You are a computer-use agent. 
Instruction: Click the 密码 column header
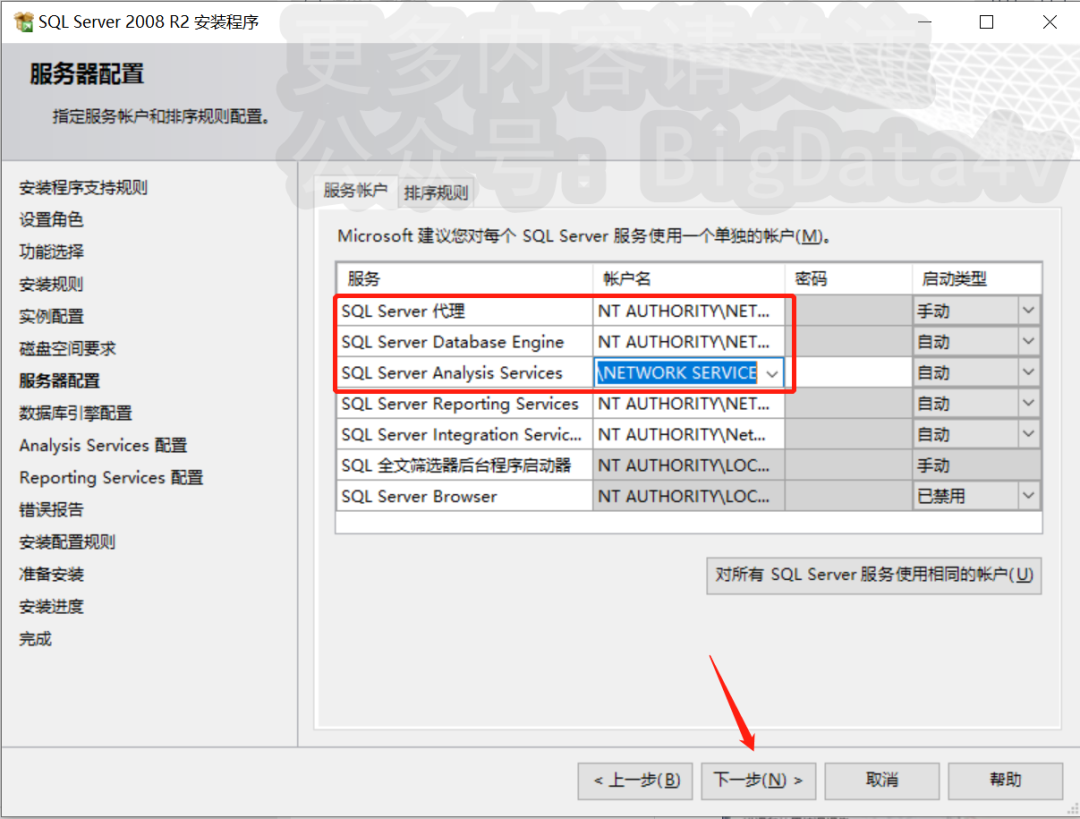849,279
